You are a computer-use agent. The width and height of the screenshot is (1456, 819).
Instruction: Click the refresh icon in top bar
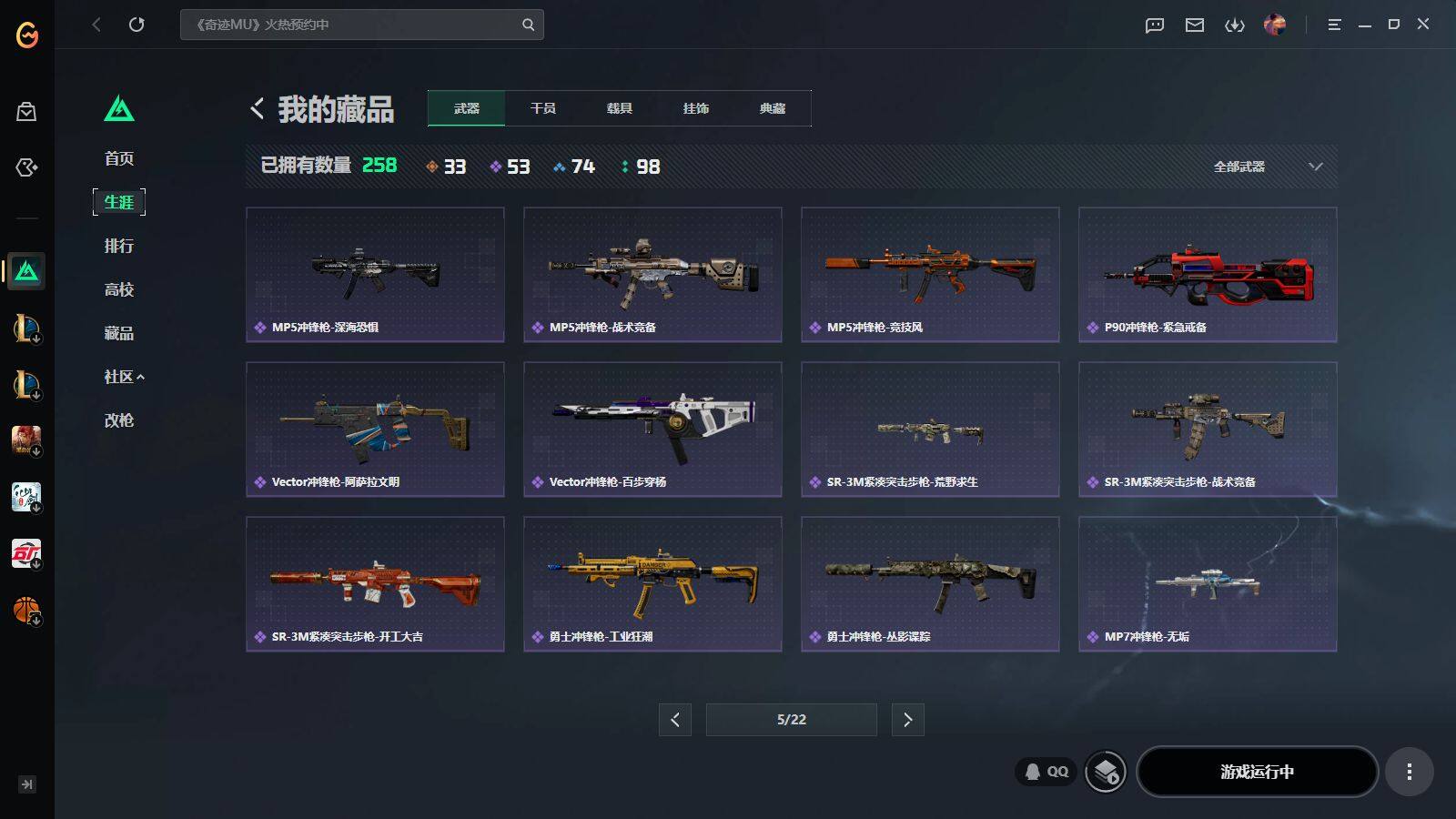(x=136, y=25)
